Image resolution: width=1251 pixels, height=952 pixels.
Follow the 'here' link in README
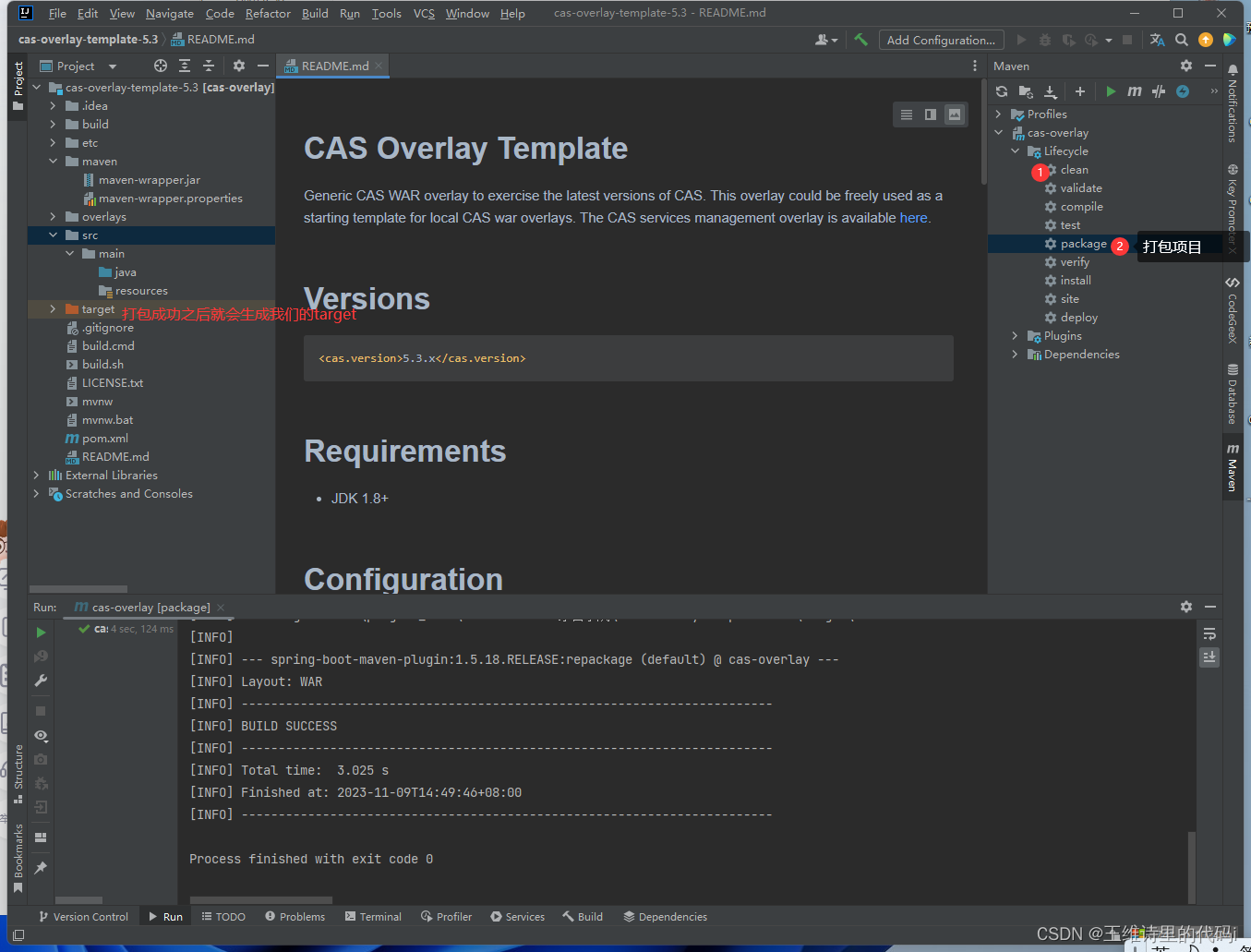913,218
